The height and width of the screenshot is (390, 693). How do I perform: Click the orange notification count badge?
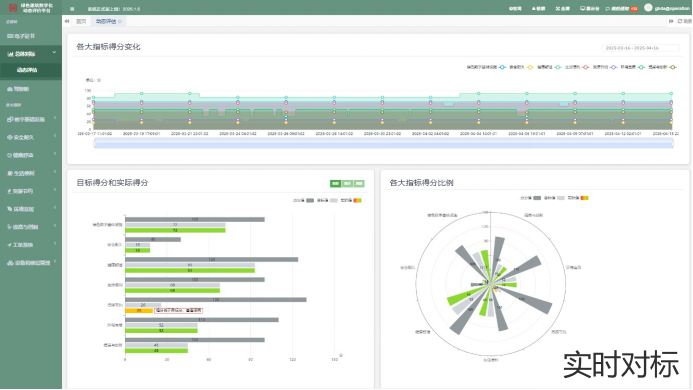tap(634, 8)
